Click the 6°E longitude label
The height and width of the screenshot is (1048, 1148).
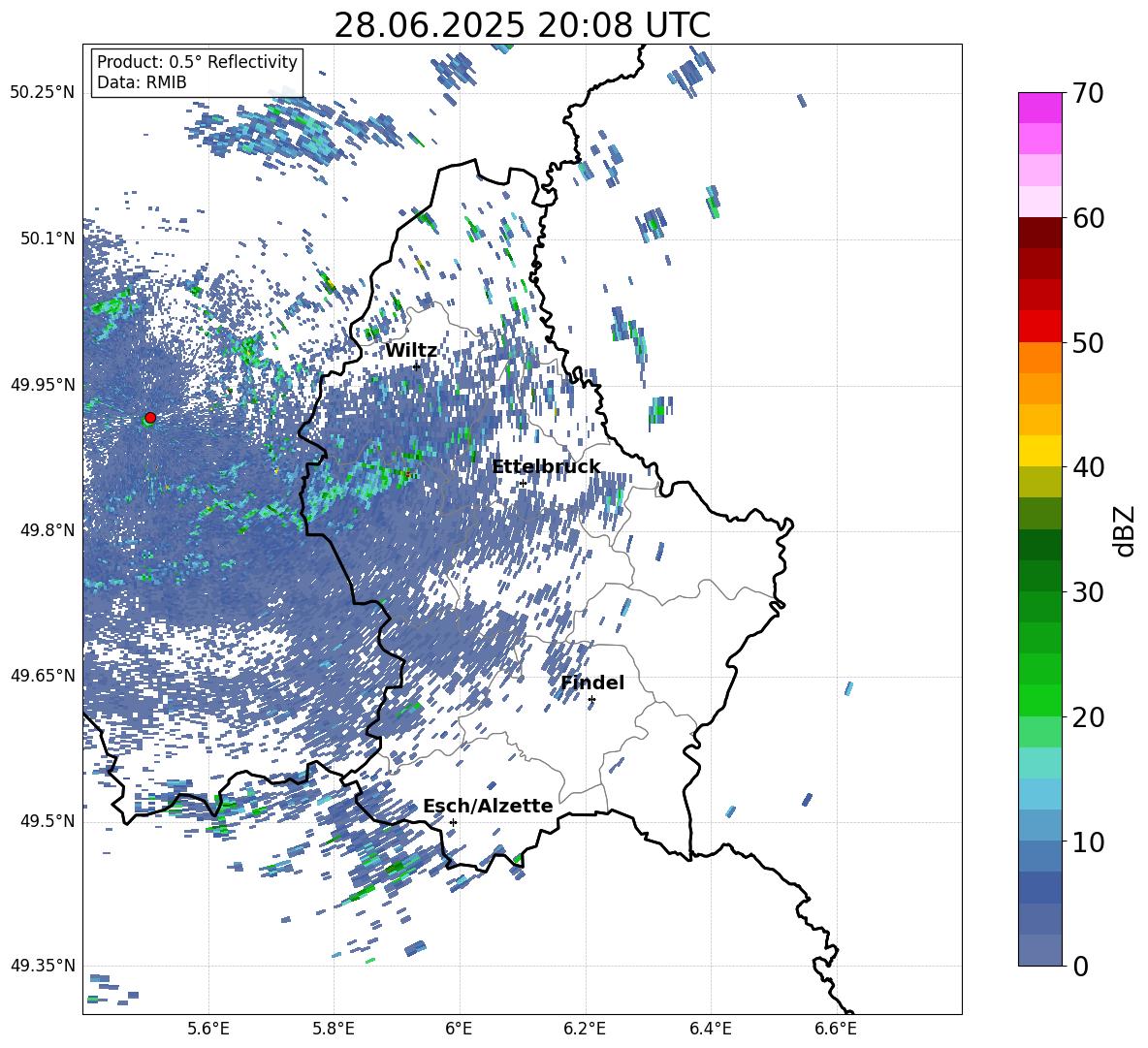[459, 1029]
